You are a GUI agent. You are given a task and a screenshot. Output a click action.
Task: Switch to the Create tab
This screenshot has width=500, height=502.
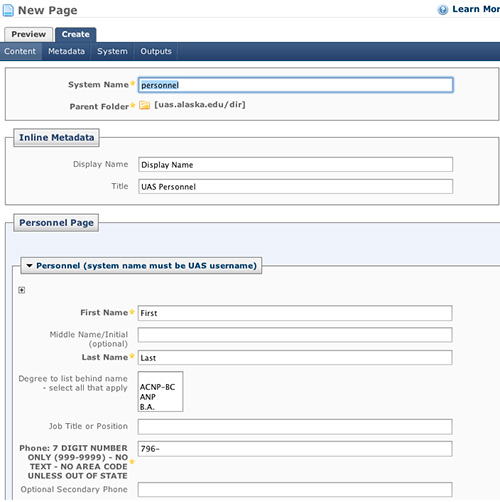76,34
